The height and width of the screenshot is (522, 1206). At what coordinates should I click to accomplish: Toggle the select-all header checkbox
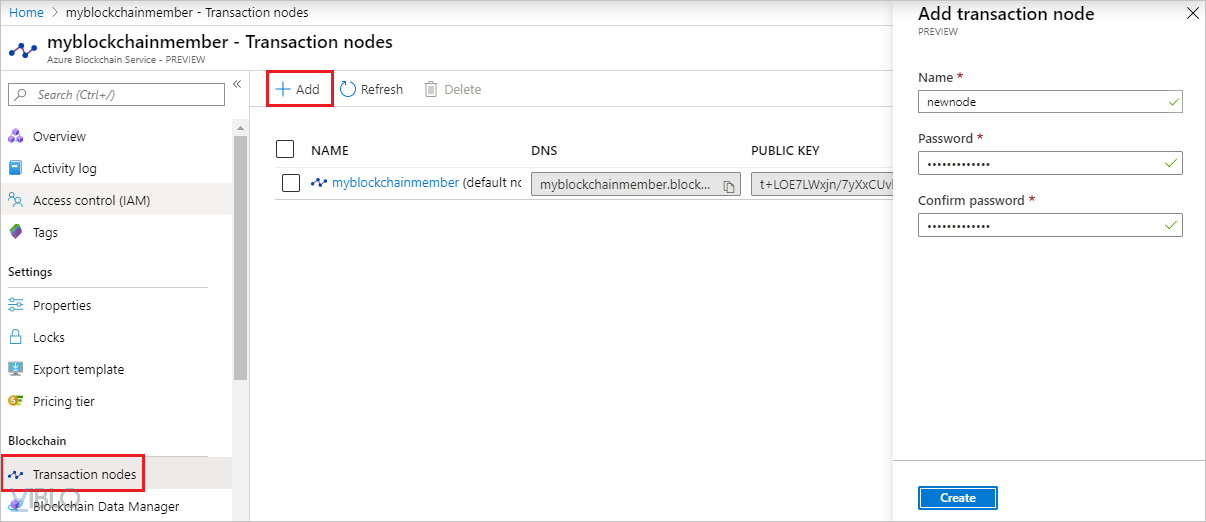285,150
